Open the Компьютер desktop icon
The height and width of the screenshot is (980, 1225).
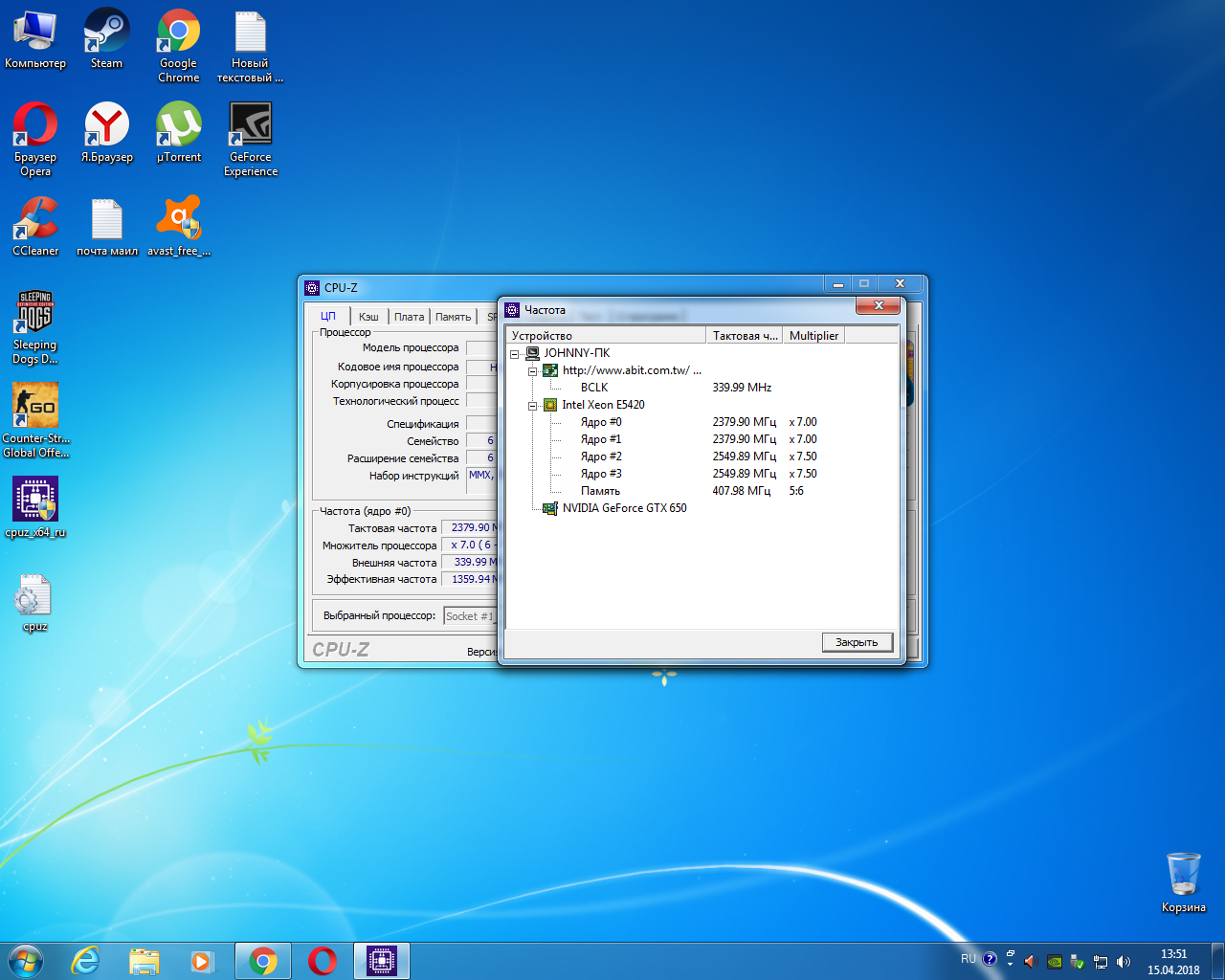pyautogui.click(x=35, y=39)
